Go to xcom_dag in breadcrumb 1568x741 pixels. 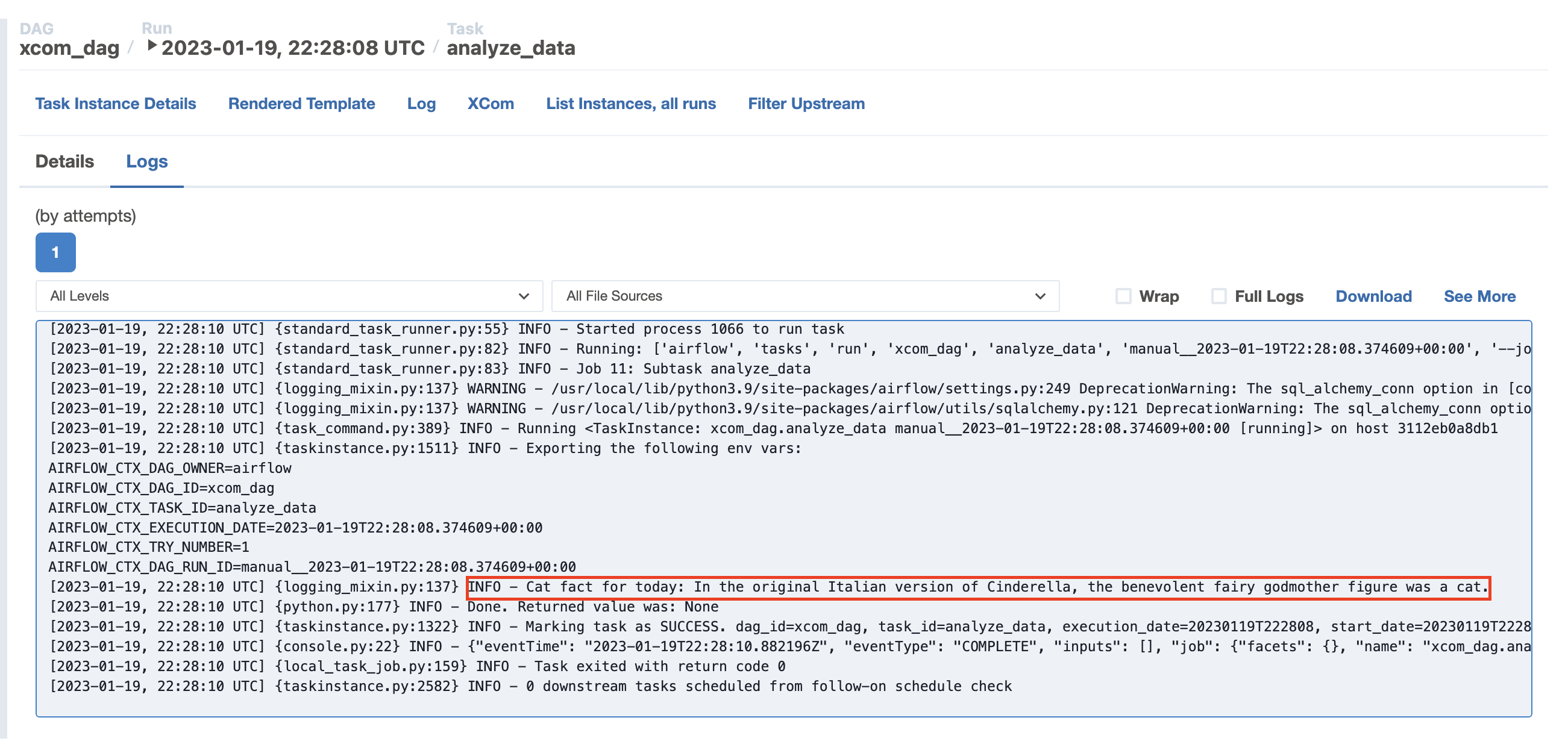pos(69,48)
